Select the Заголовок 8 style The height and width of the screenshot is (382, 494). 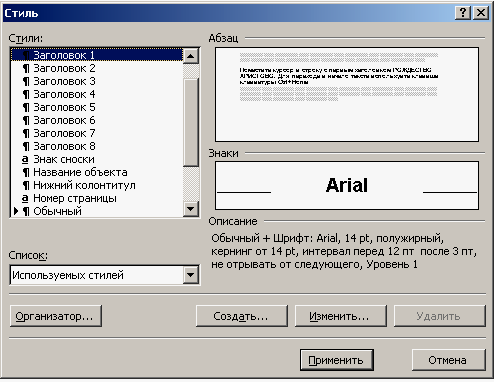pyautogui.click(x=97, y=146)
